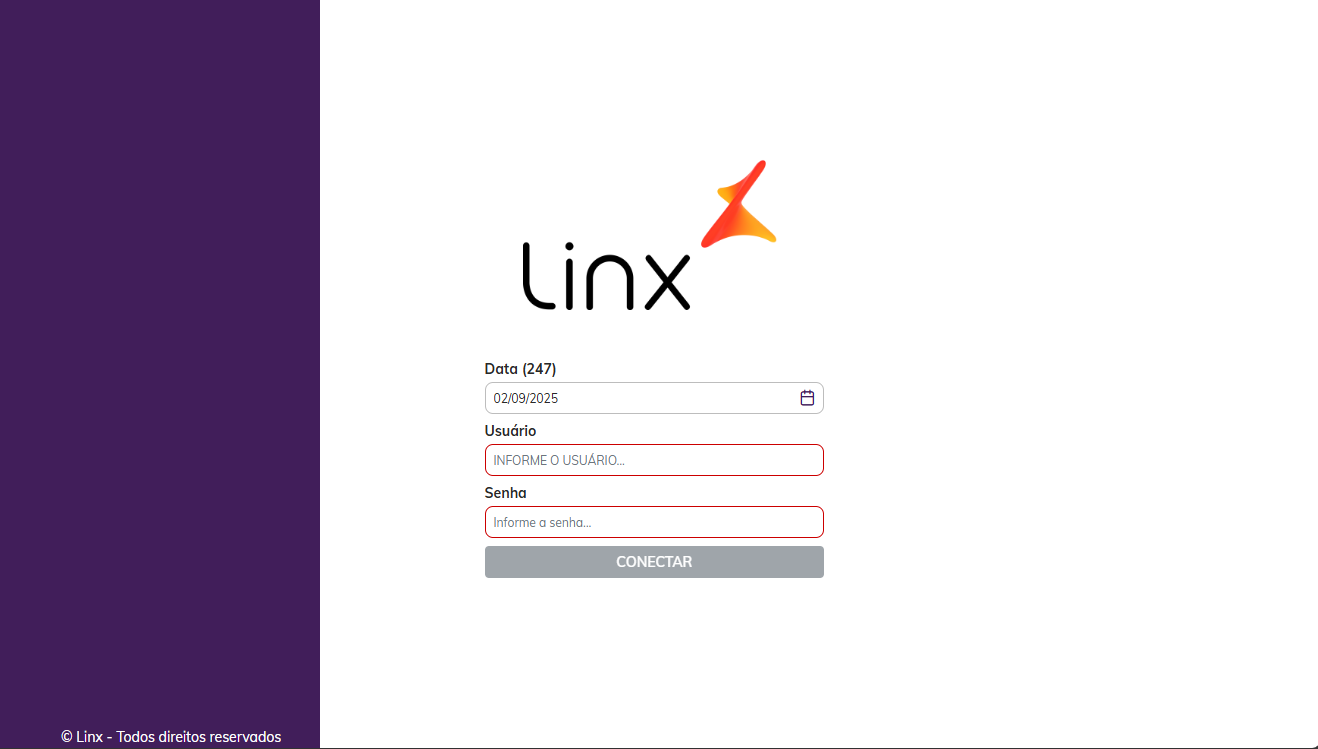Screen dimensions: 1318x749
Task: Click the Usuário label
Action: (x=510, y=431)
